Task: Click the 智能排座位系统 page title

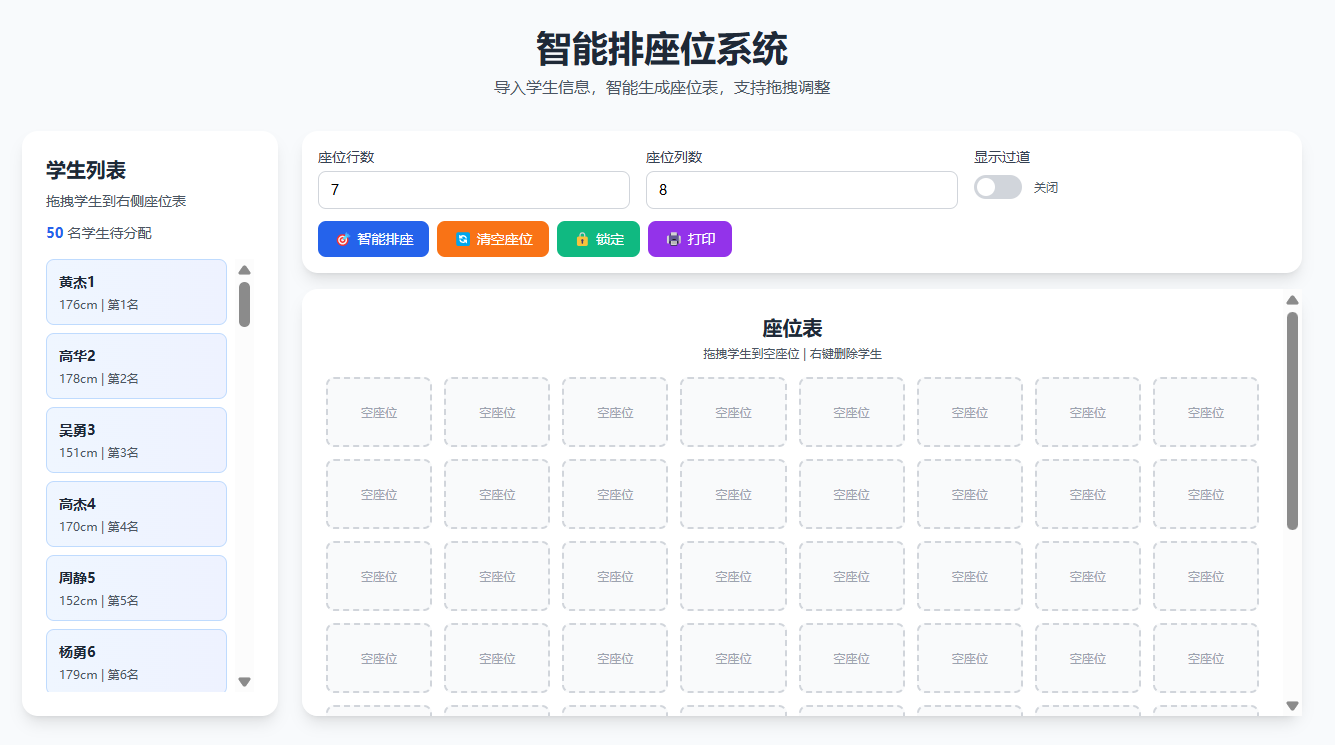Action: [662, 48]
